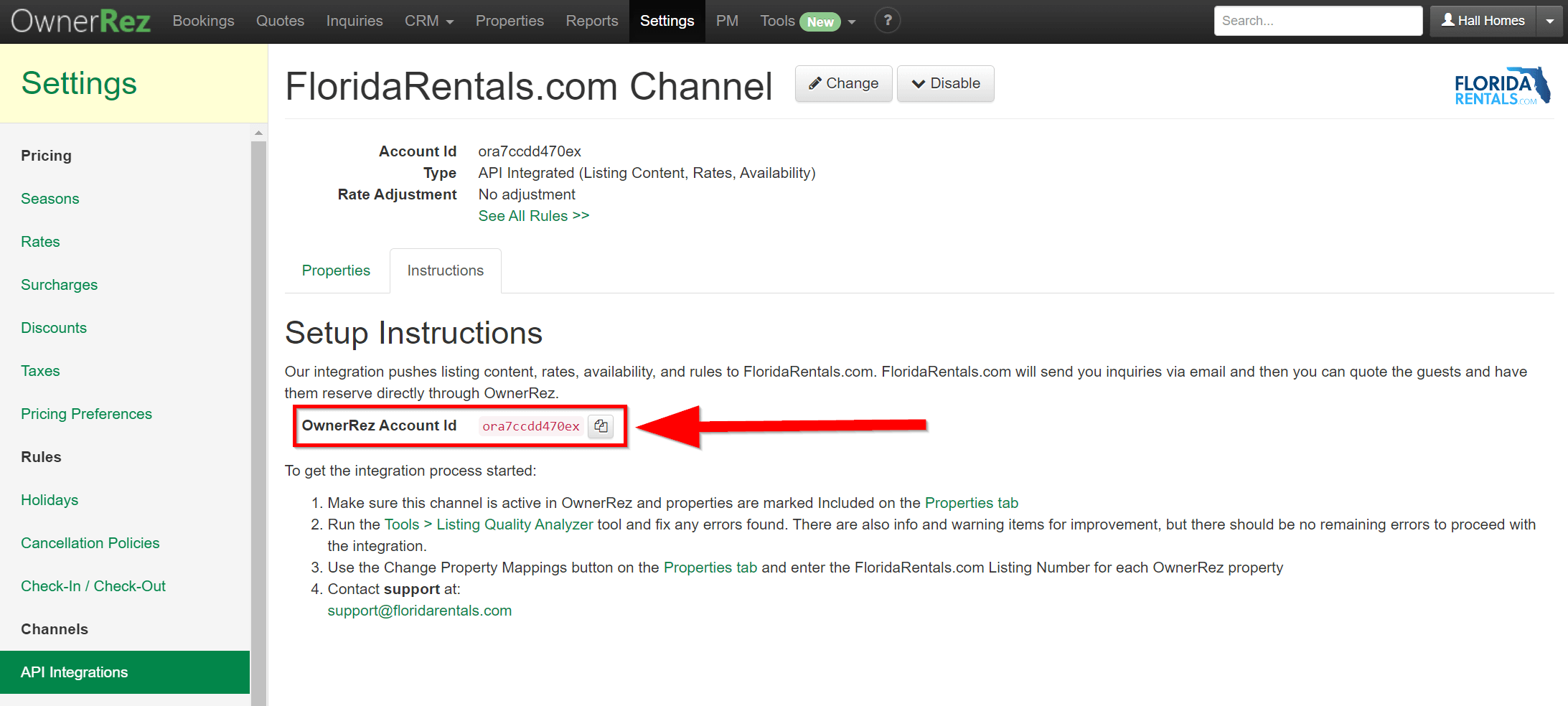Click the FloridaRentals.com logo image
This screenshot has width=1568, height=706.
(1501, 87)
